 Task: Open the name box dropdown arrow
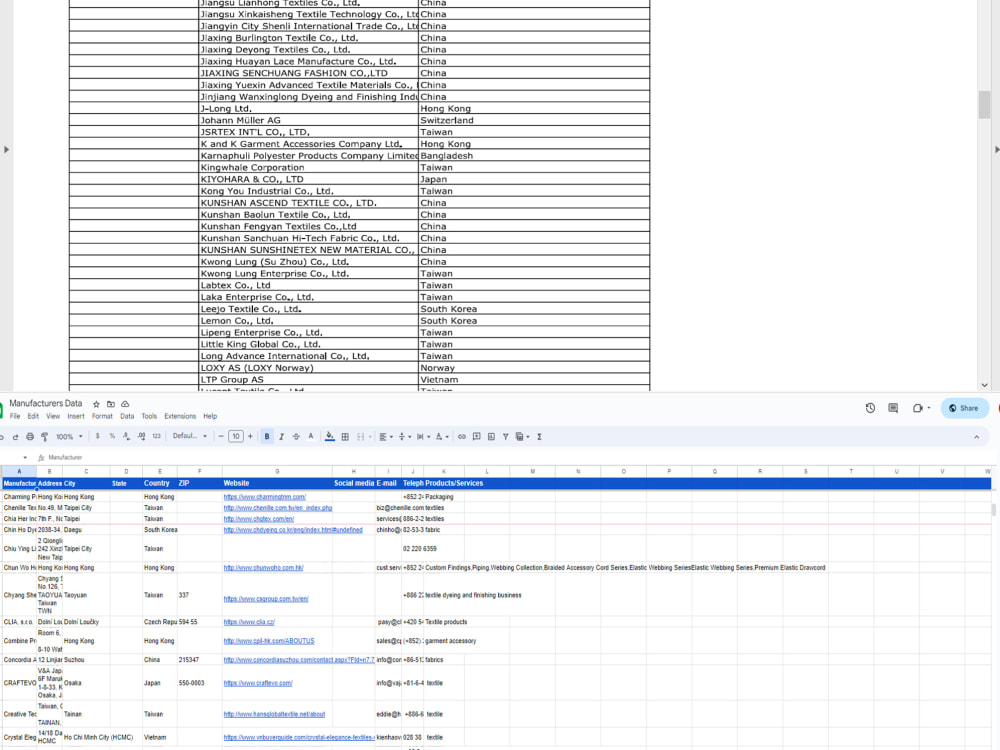(x=25, y=457)
